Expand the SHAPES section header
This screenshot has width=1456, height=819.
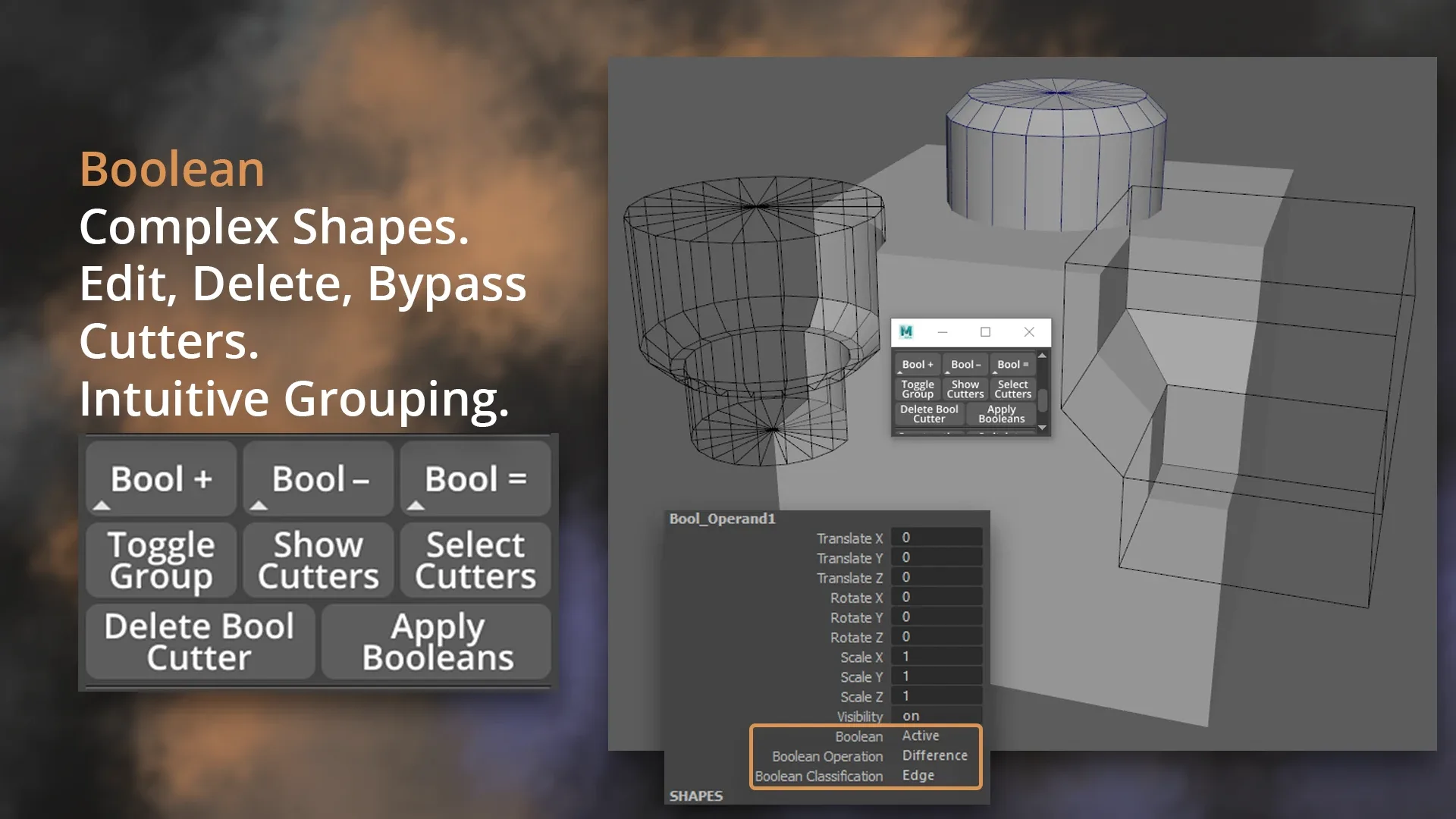point(695,795)
